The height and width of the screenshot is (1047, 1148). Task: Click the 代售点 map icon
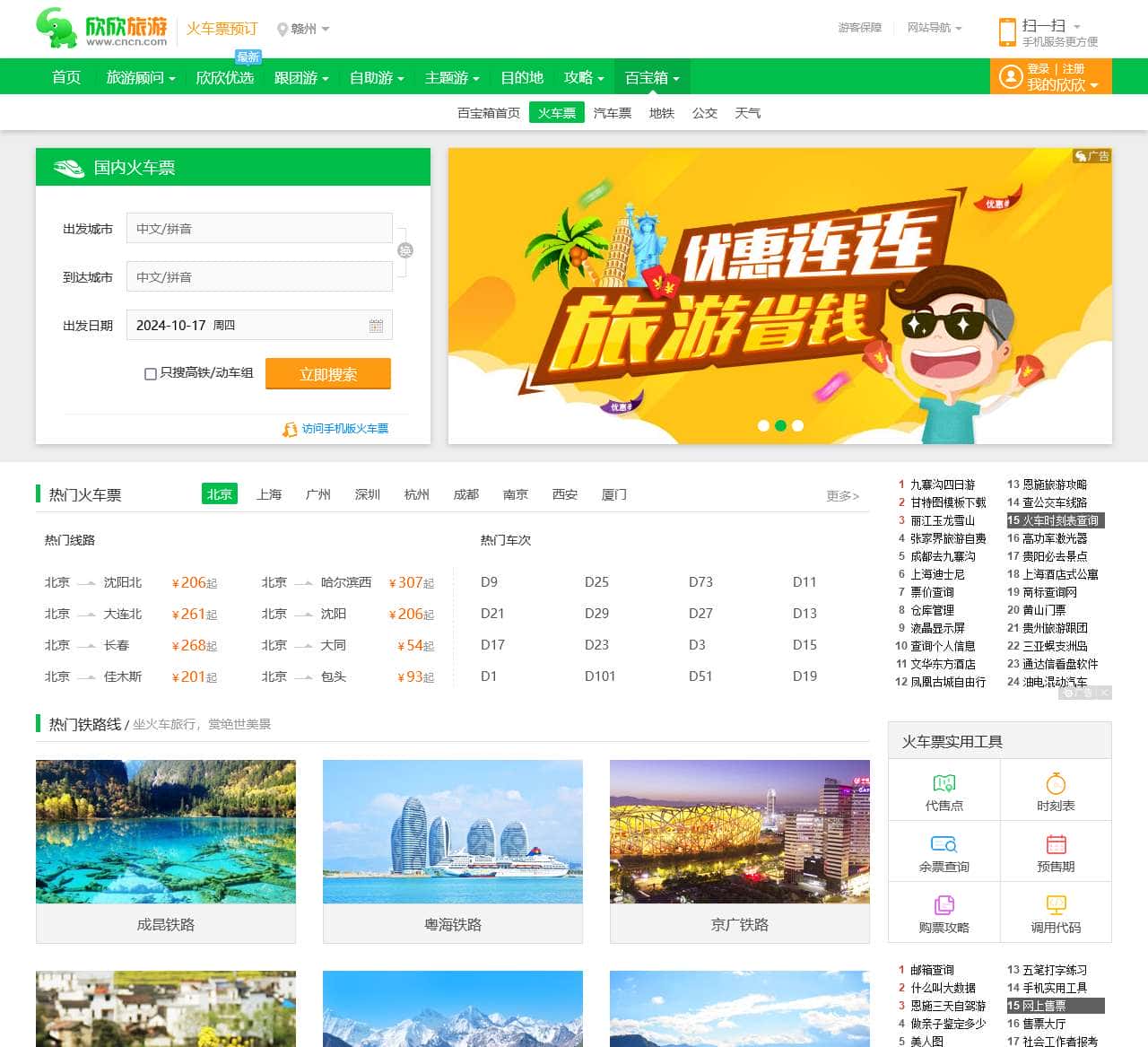944,783
